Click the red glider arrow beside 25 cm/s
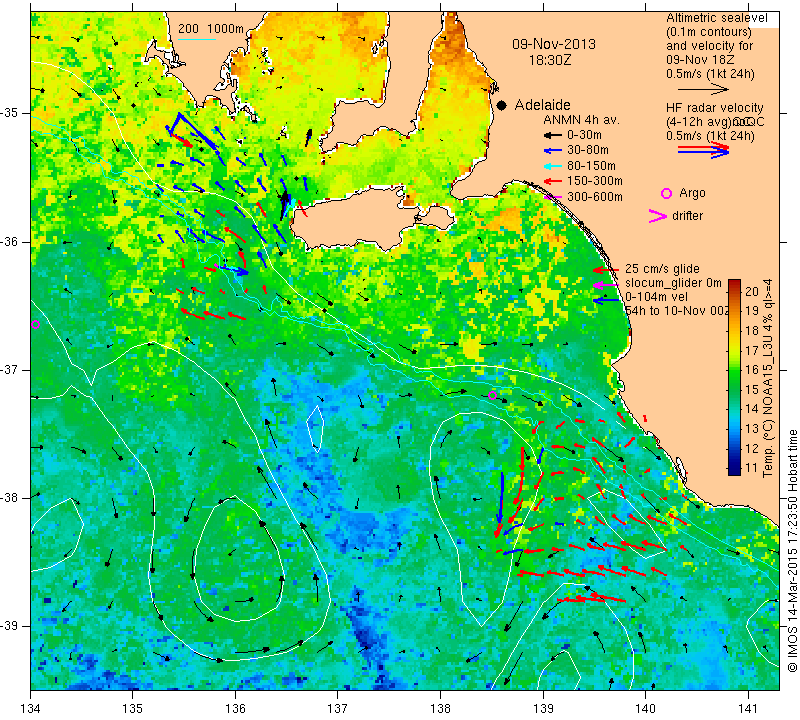This screenshot has width=800, height=720. (x=606, y=269)
